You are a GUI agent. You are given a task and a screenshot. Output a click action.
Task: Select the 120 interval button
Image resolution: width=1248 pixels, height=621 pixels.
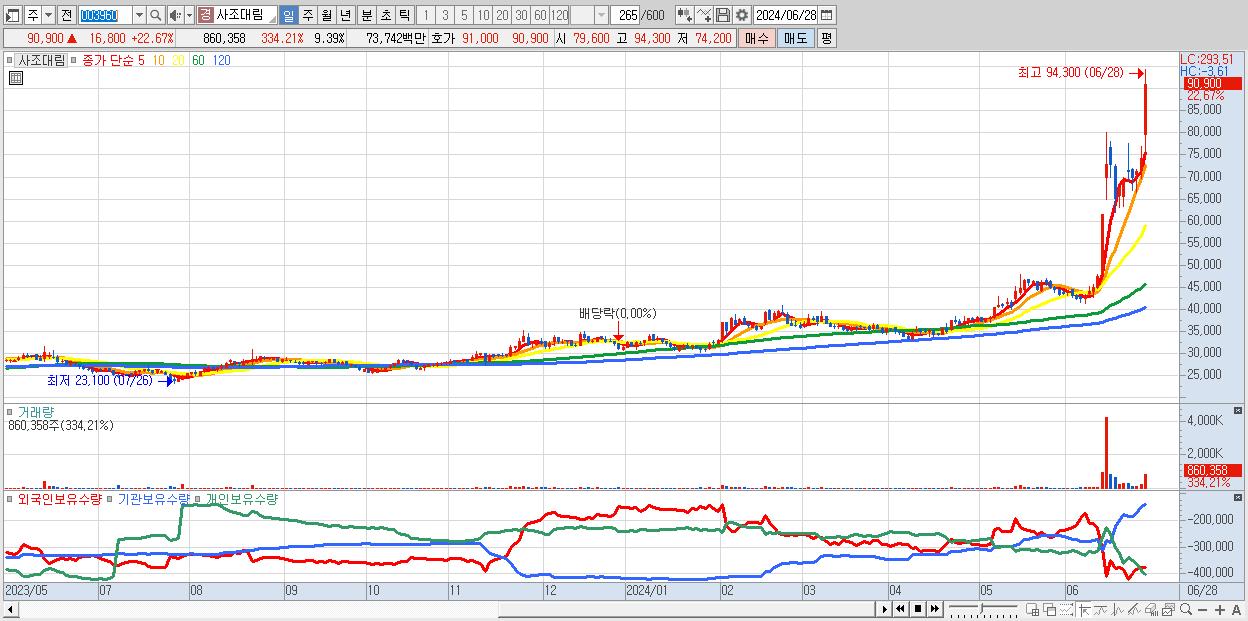(x=560, y=15)
